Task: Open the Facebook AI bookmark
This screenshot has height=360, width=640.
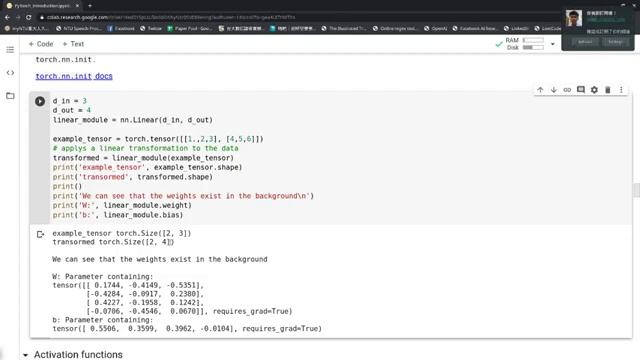Action: coord(475,28)
